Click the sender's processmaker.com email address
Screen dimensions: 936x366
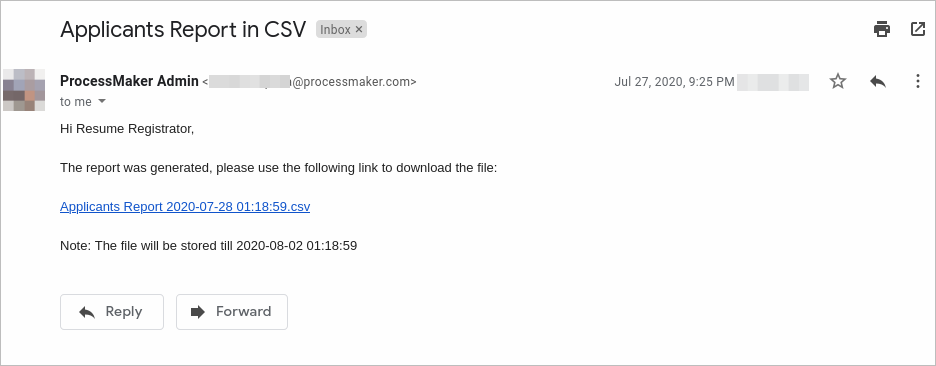click(x=309, y=82)
